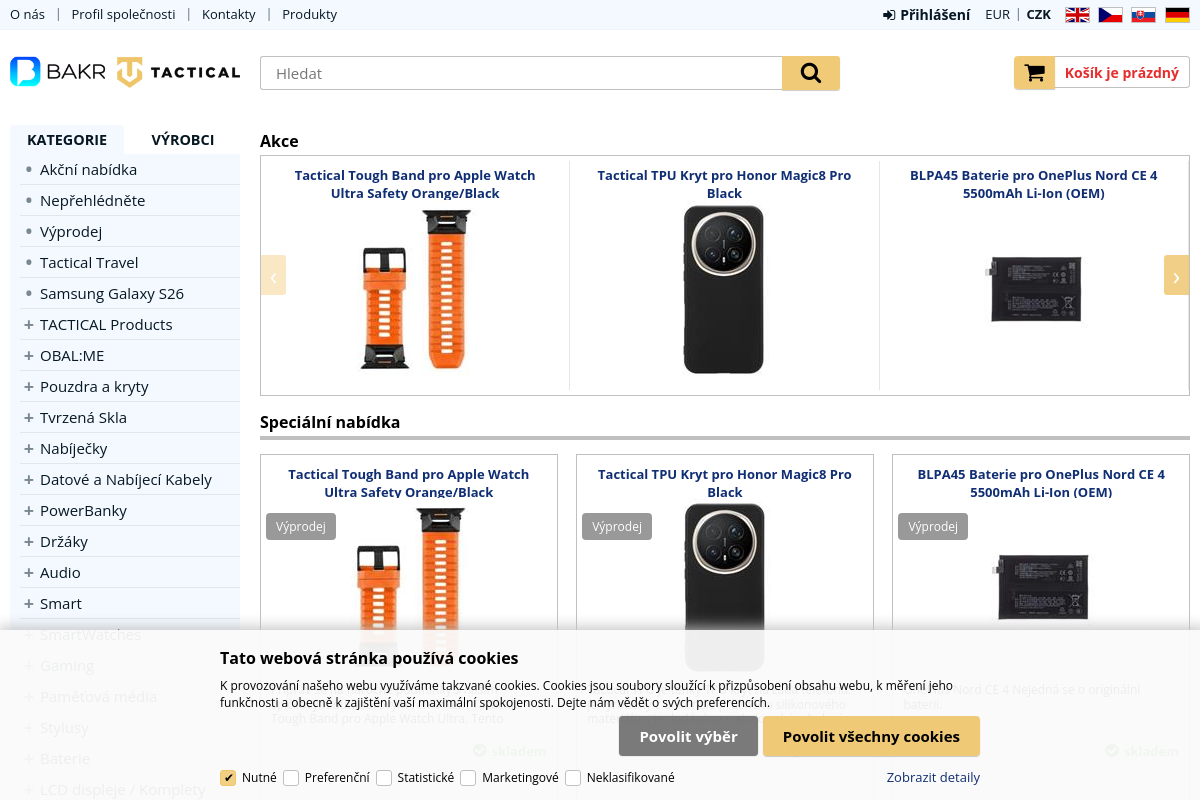Select the German flag language icon

(x=1177, y=15)
